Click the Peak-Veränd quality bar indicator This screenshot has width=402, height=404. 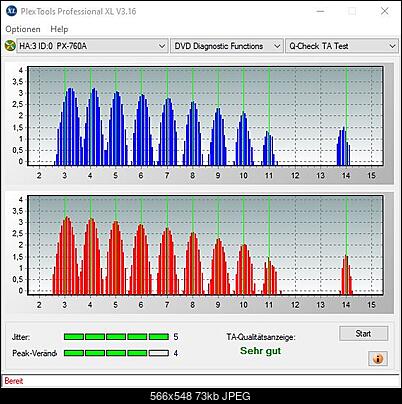click(x=116, y=353)
